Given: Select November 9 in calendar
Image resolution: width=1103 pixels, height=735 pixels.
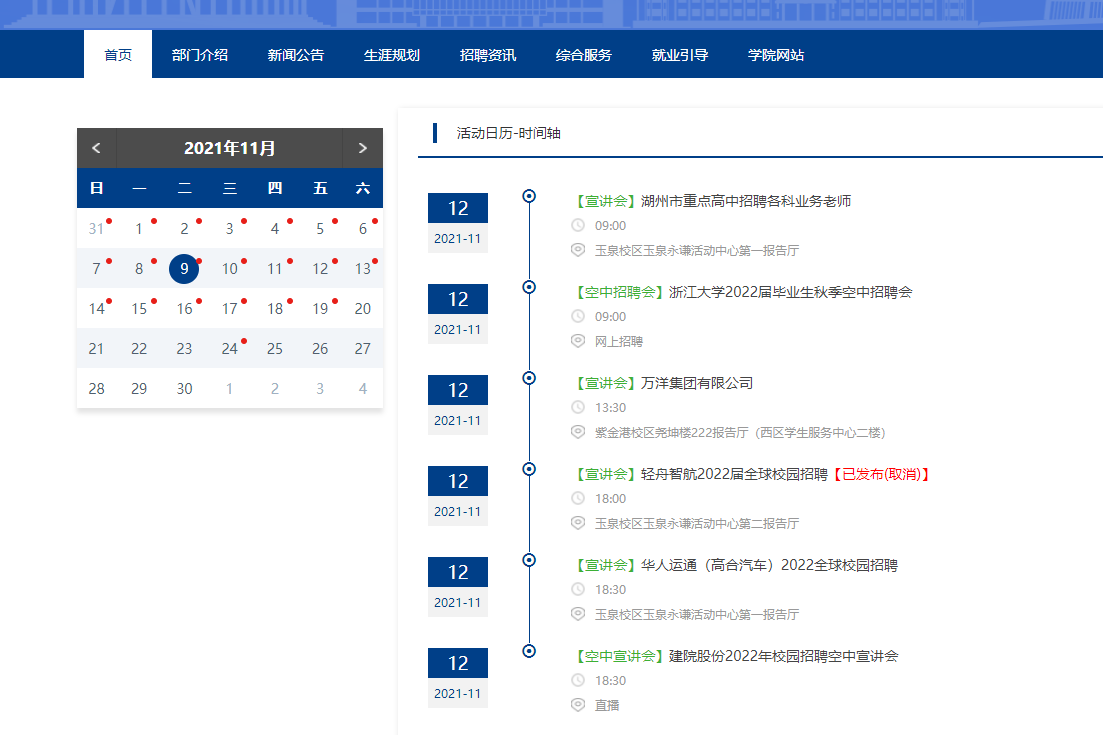Looking at the screenshot, I should pos(184,269).
